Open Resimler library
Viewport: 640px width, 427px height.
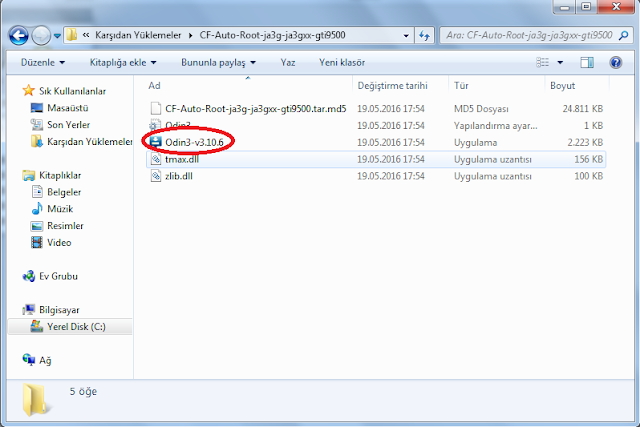(65, 226)
